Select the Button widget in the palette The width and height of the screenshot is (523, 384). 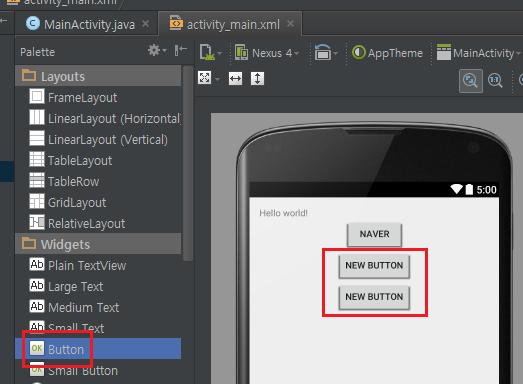(98, 349)
